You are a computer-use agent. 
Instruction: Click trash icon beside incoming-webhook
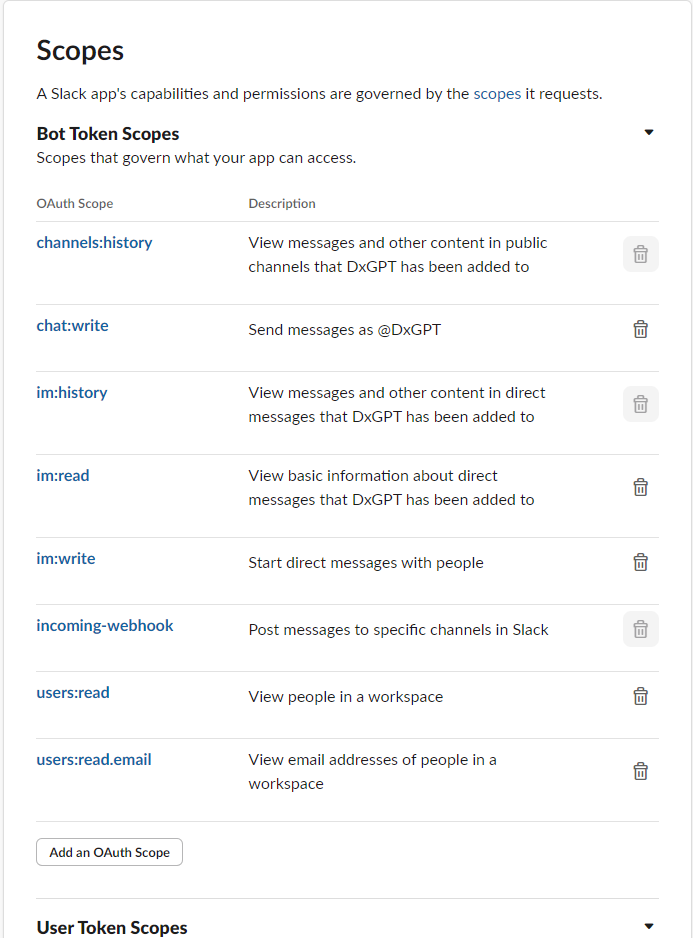coord(641,629)
